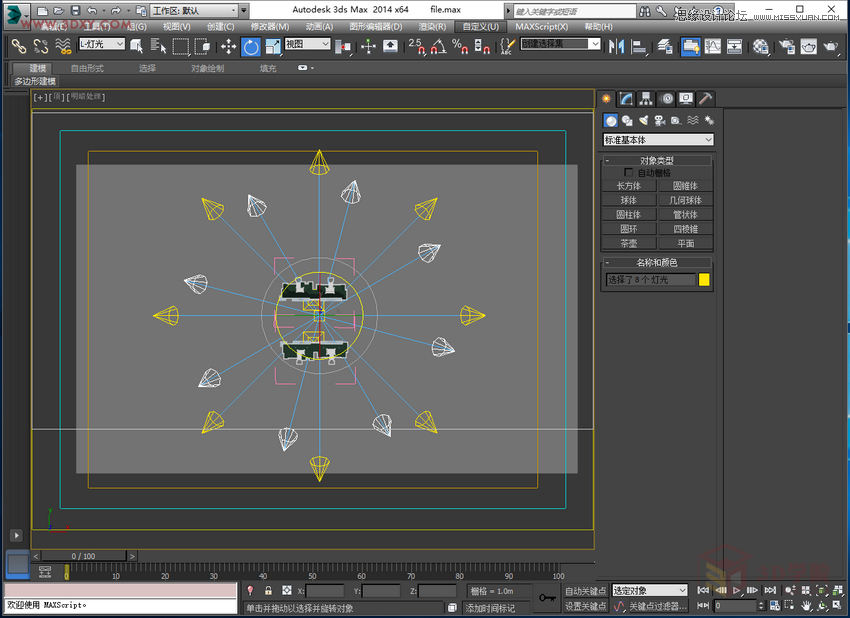The width and height of the screenshot is (850, 618).
Task: Open the 标准基本体 dropdown list
Action: pos(658,140)
